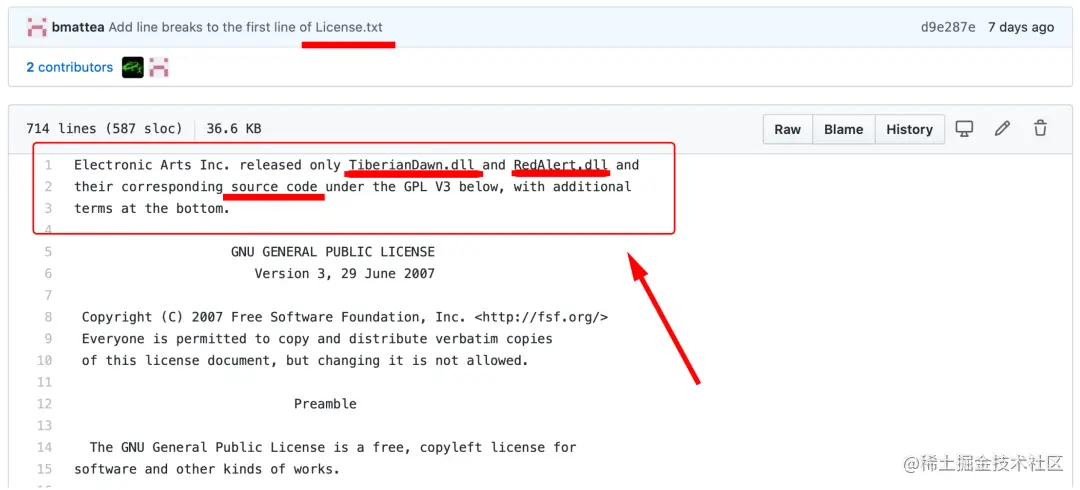Select line number 5

click(x=48, y=252)
